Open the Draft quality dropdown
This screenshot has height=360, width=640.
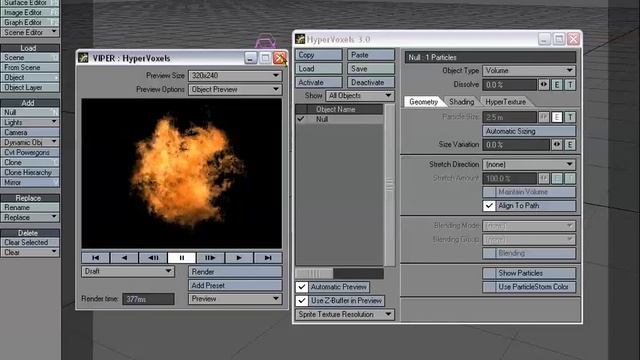(128, 271)
